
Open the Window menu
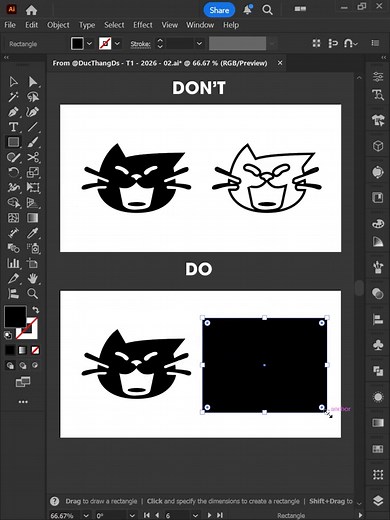coord(200,25)
